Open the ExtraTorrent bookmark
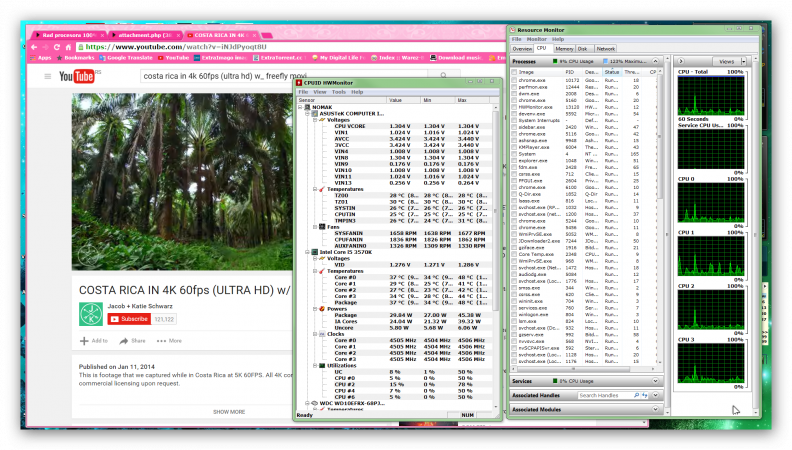Viewport: 792px width, 450px height. pyautogui.click(x=279, y=58)
